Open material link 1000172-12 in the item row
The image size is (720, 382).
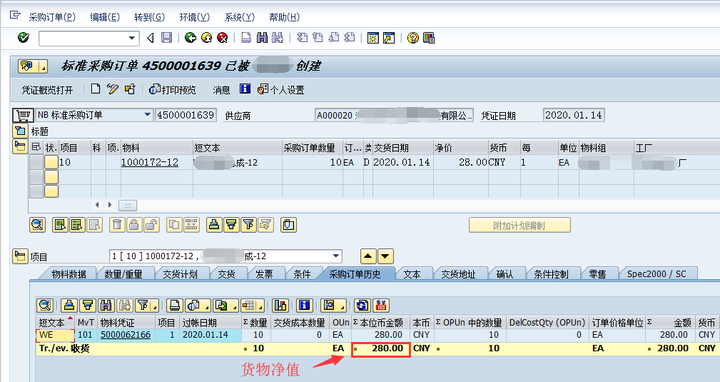150,162
